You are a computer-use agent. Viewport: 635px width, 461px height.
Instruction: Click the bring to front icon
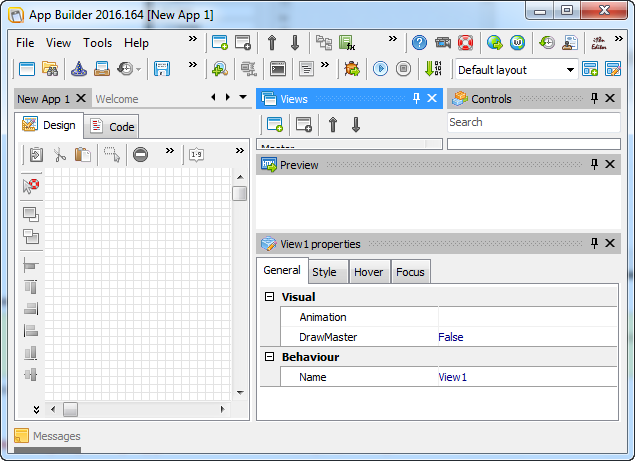point(31,214)
